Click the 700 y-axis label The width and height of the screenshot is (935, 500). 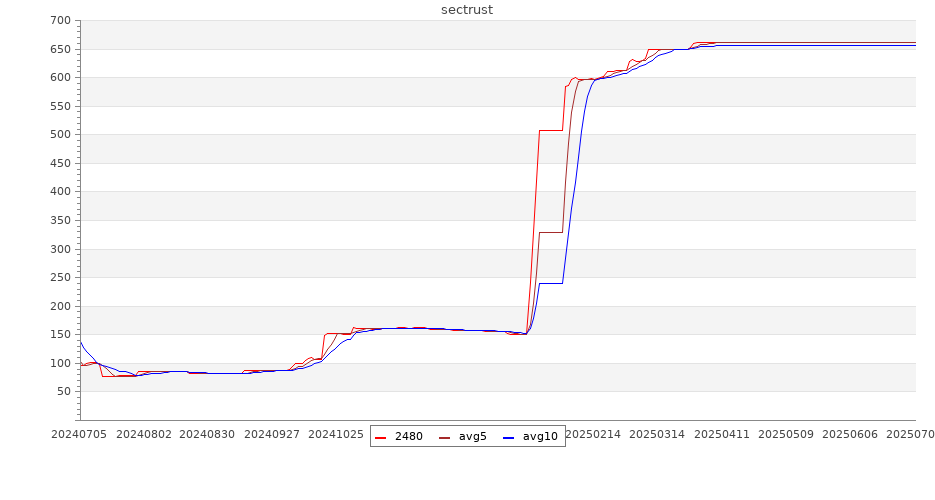pyautogui.click(x=61, y=20)
